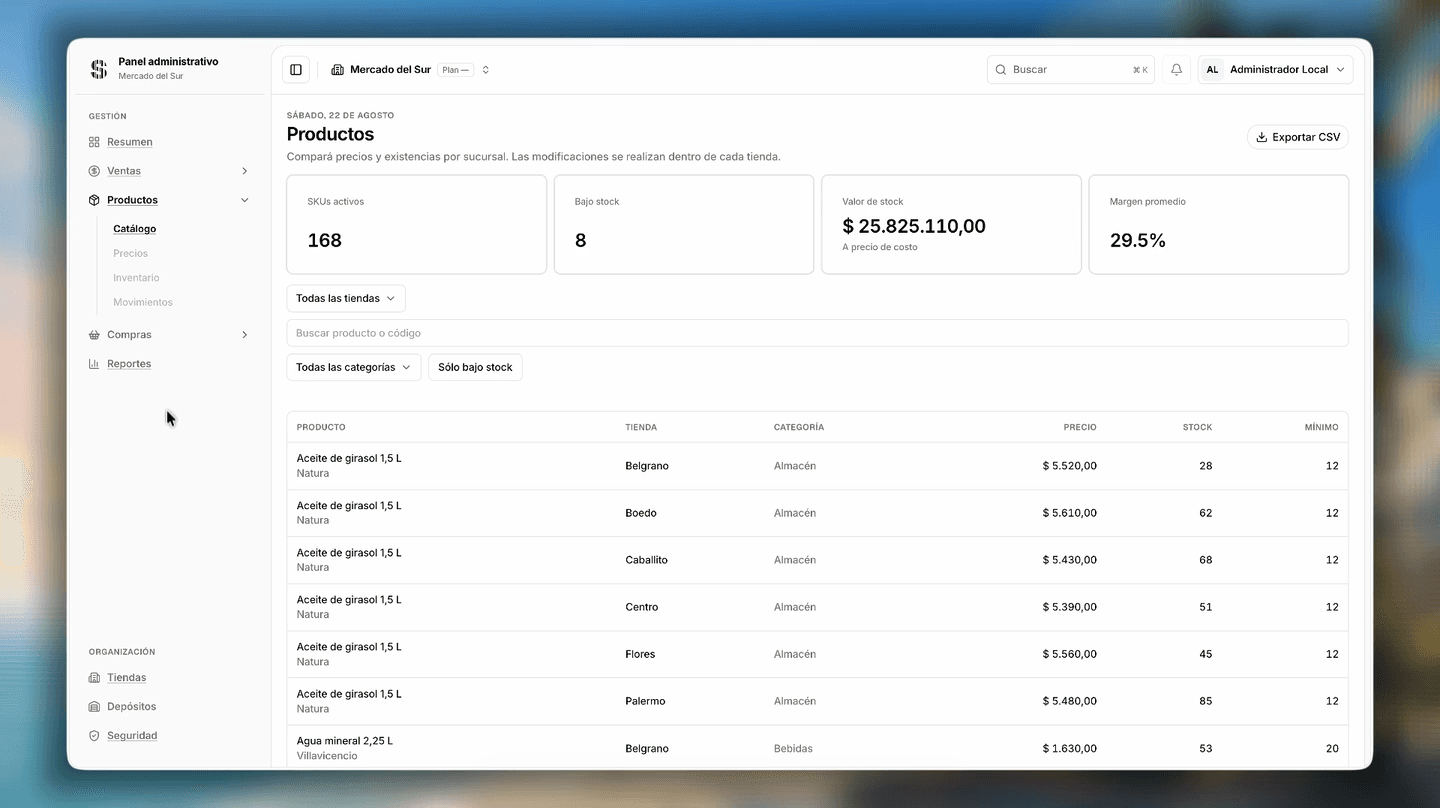Click the Panel administrativo logo

(98, 69)
